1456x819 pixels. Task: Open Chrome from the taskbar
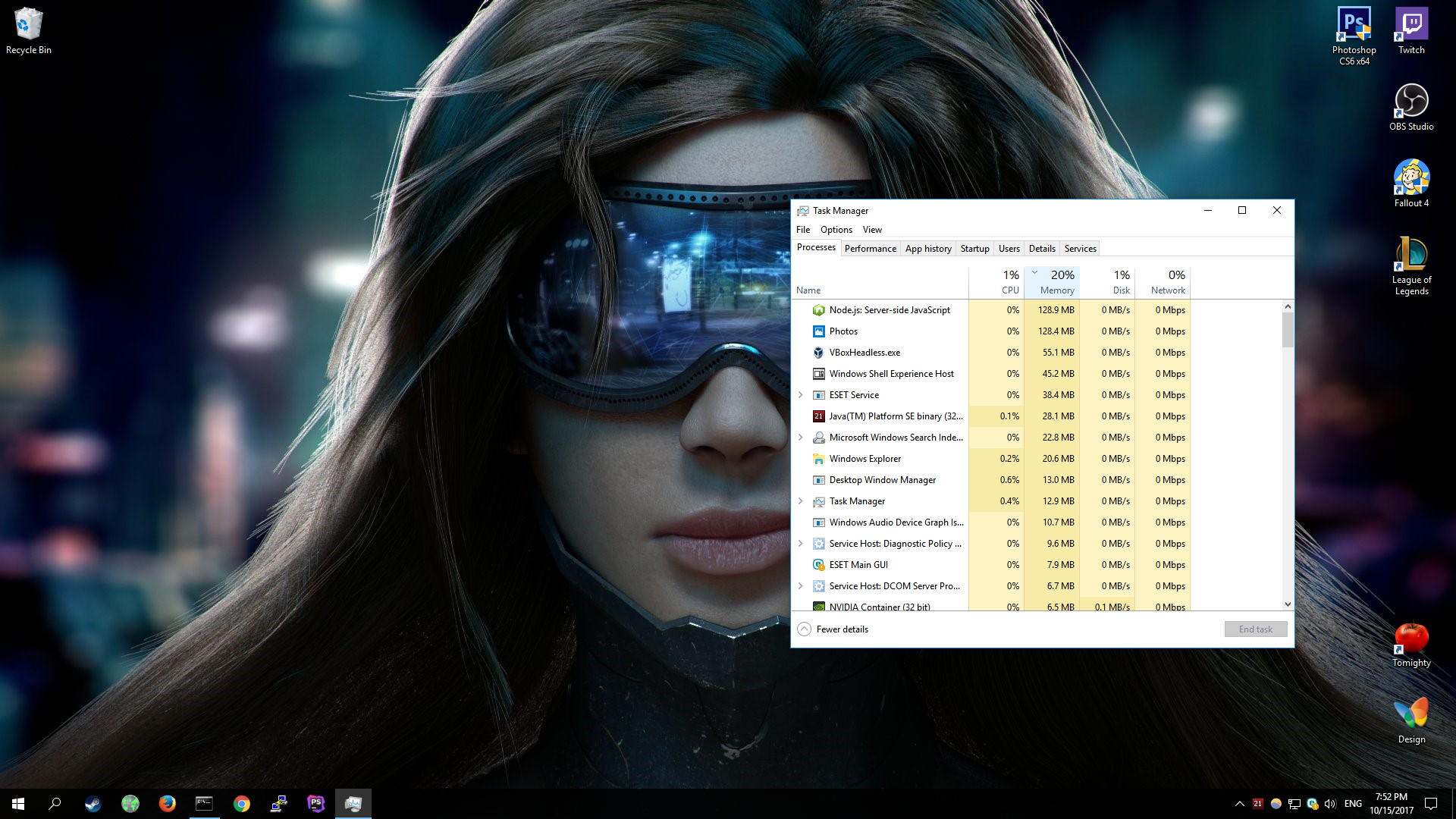tap(241, 804)
